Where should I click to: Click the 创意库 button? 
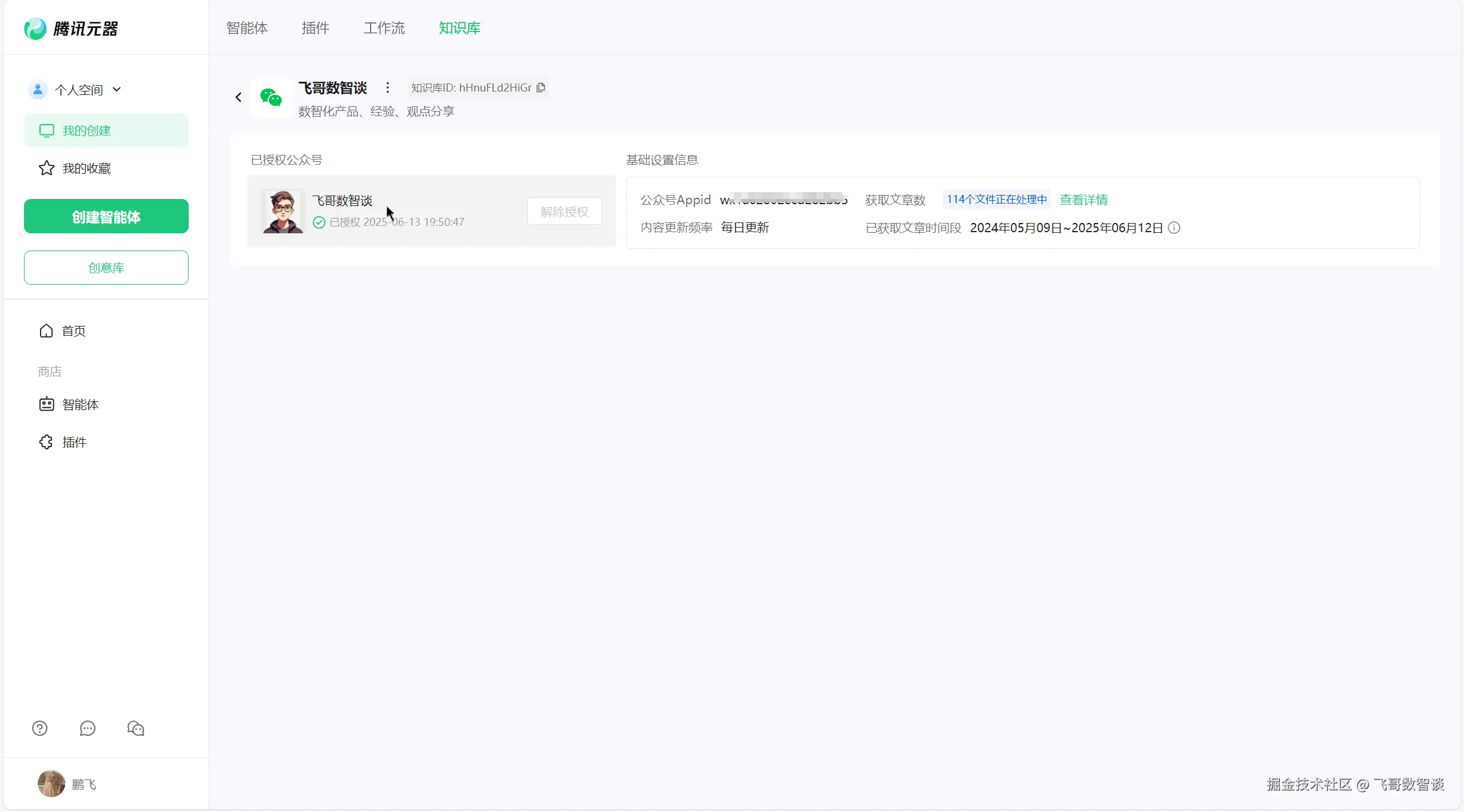click(x=106, y=267)
